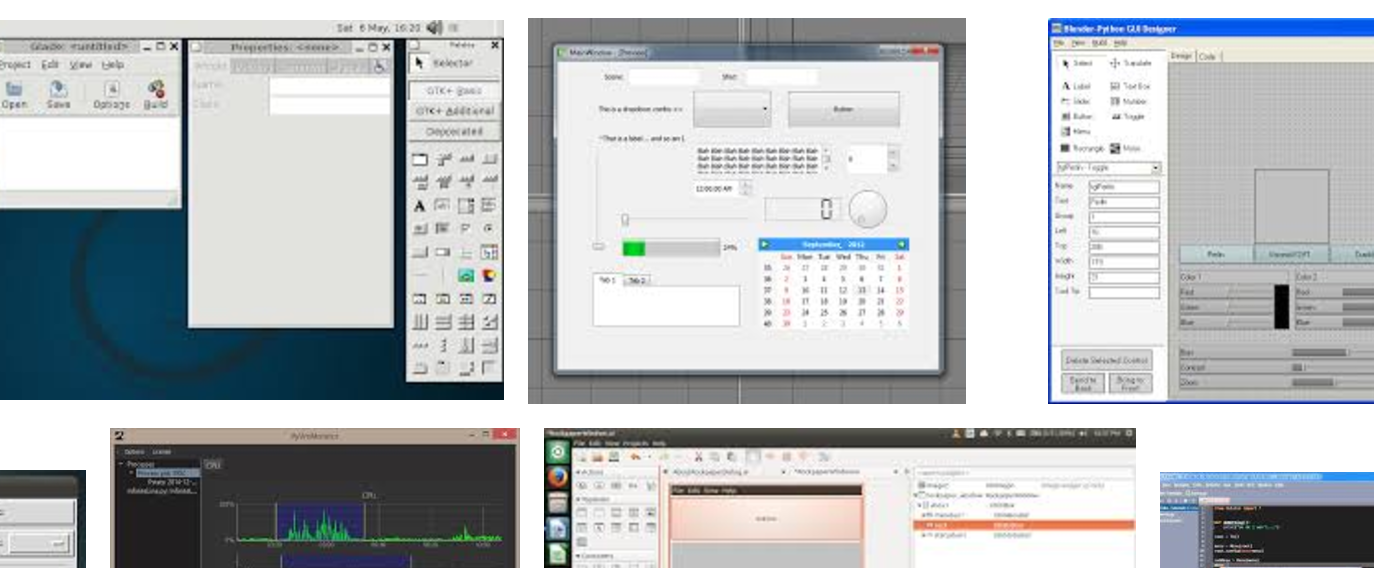
Task: Toggle the GTK+ Additional palette group
Action: pos(454,111)
